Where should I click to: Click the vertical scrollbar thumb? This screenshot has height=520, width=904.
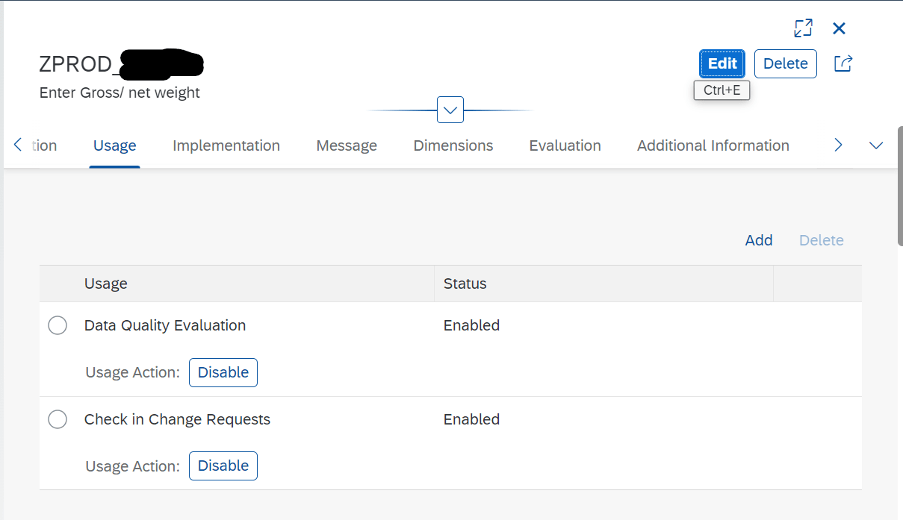pos(900,186)
